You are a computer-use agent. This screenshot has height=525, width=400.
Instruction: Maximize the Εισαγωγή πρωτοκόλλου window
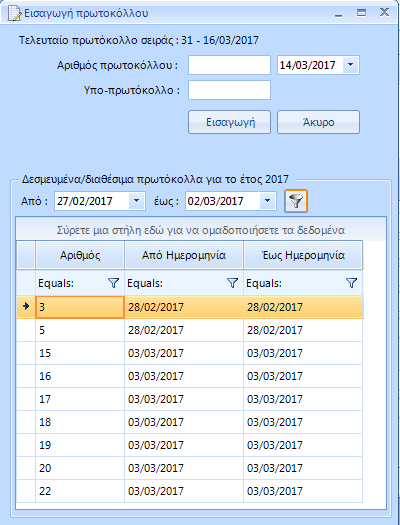coord(361,13)
